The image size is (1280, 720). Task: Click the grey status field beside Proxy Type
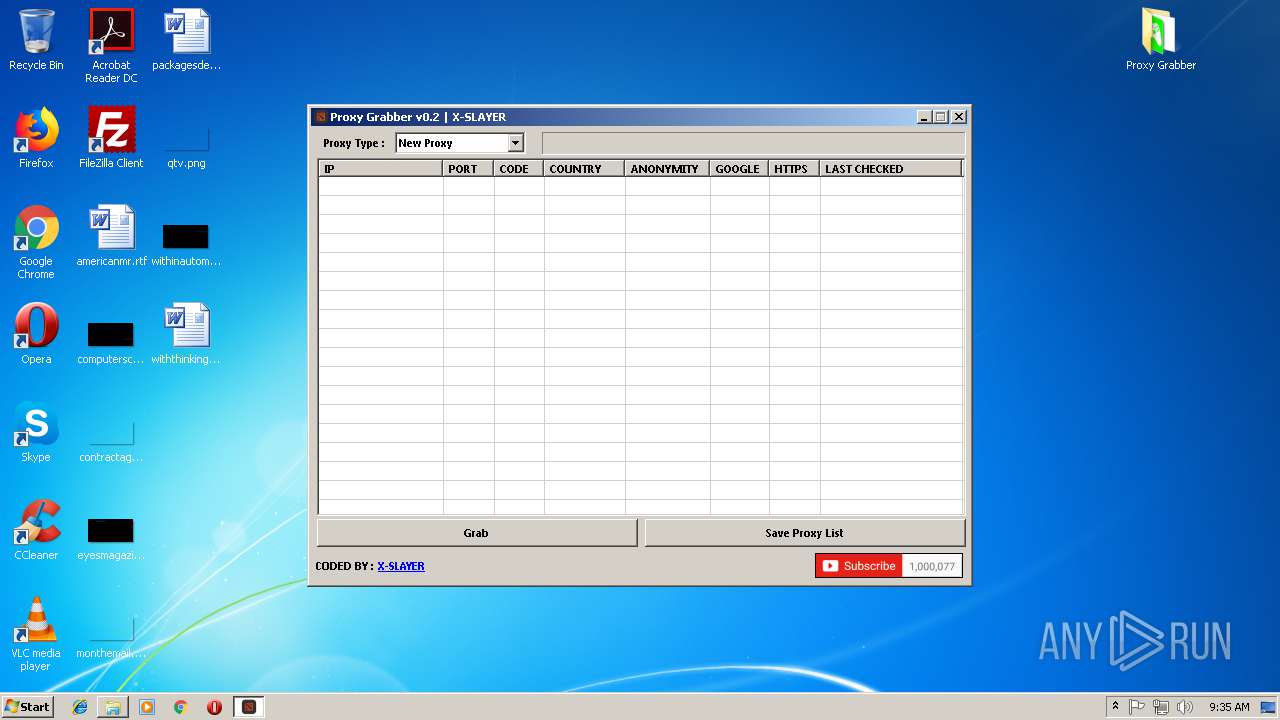click(753, 143)
